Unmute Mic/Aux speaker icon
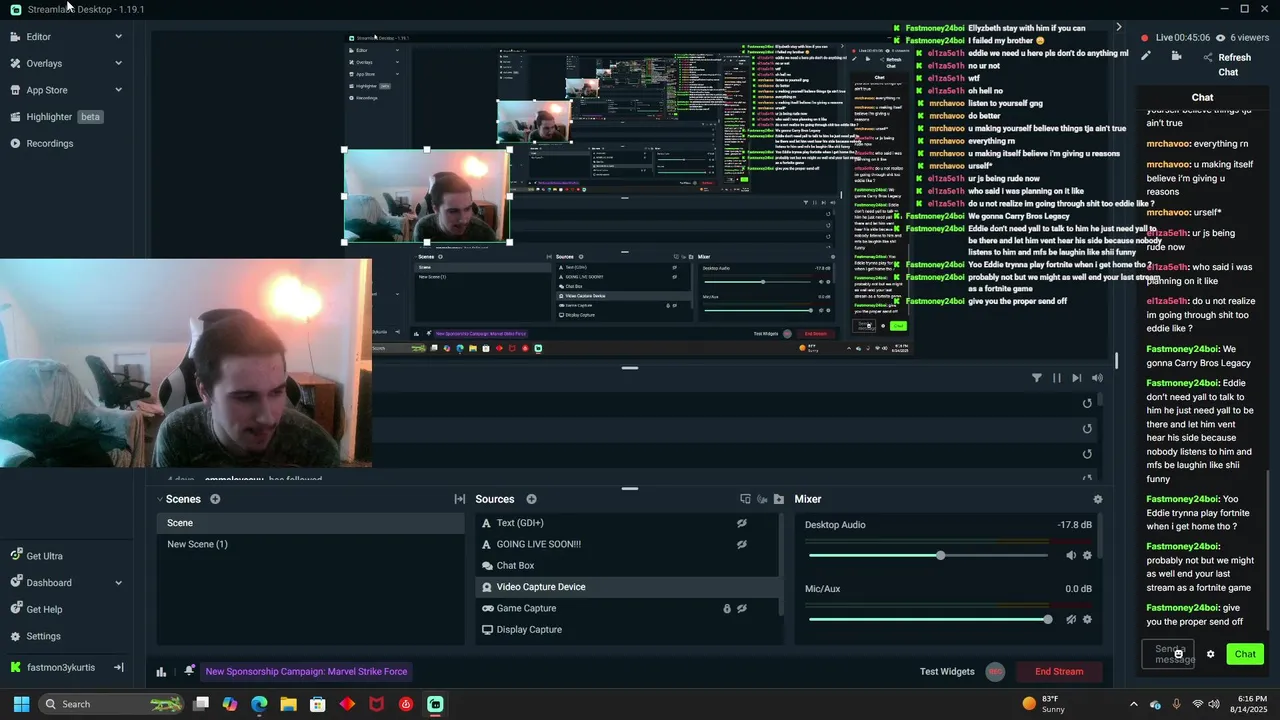The width and height of the screenshot is (1280, 720). click(1071, 619)
